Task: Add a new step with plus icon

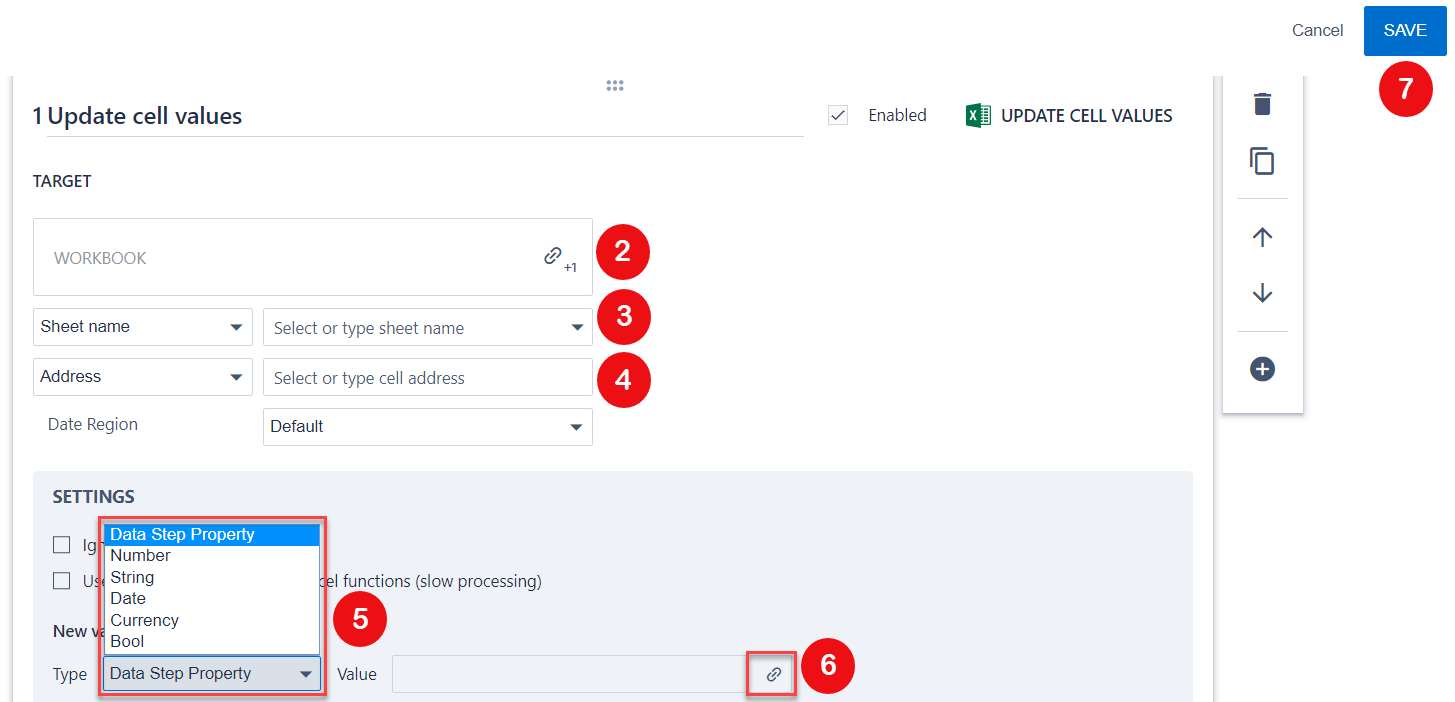Action: pos(1262,369)
